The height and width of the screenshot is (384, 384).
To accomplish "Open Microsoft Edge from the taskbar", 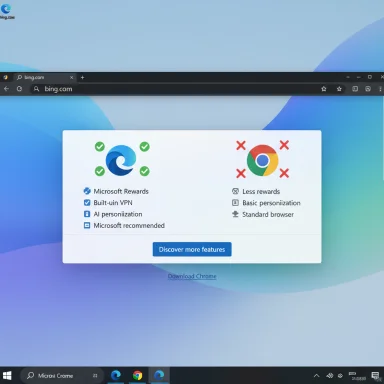I will click(x=116, y=376).
